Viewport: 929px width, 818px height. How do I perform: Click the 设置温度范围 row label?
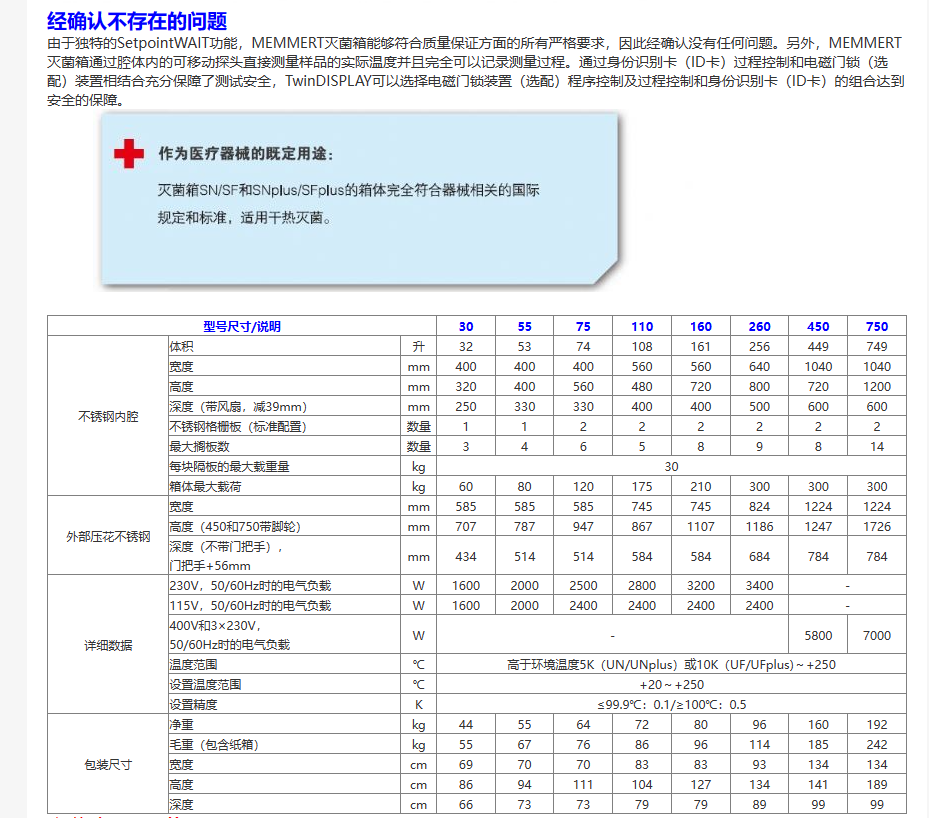click(205, 685)
